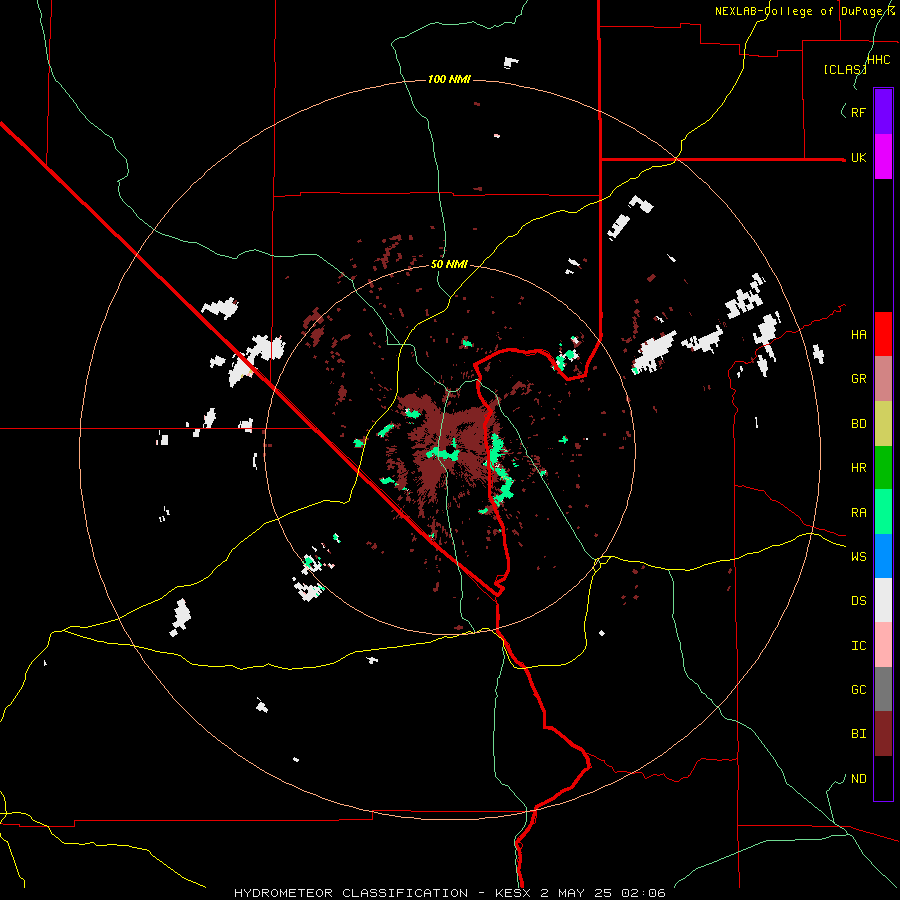Screen dimensions: 900x900
Task: Click the "DS" legend label
Action: pos(859,601)
